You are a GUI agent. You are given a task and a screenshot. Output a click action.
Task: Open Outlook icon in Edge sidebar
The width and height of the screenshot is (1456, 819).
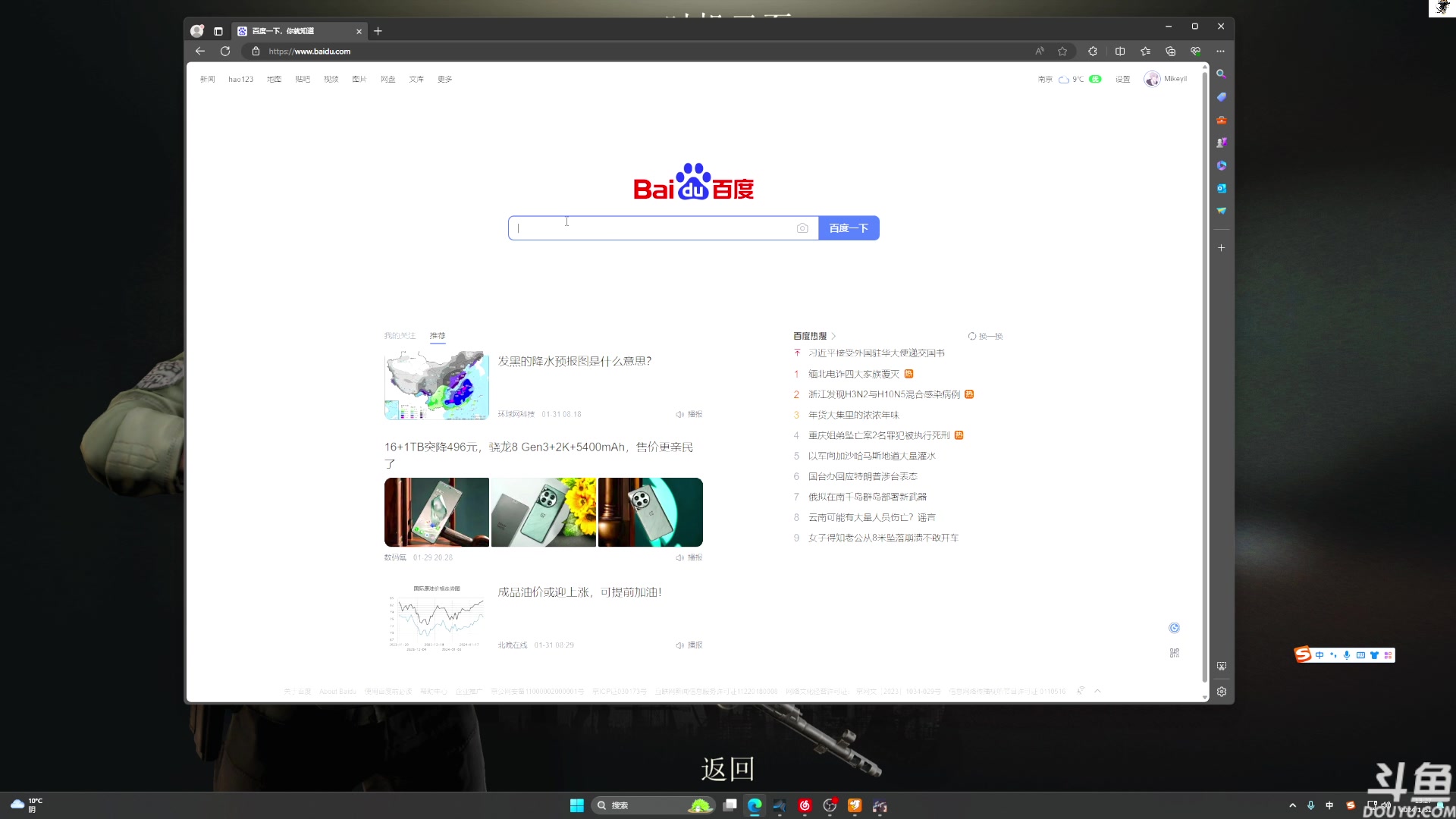tap(1221, 188)
